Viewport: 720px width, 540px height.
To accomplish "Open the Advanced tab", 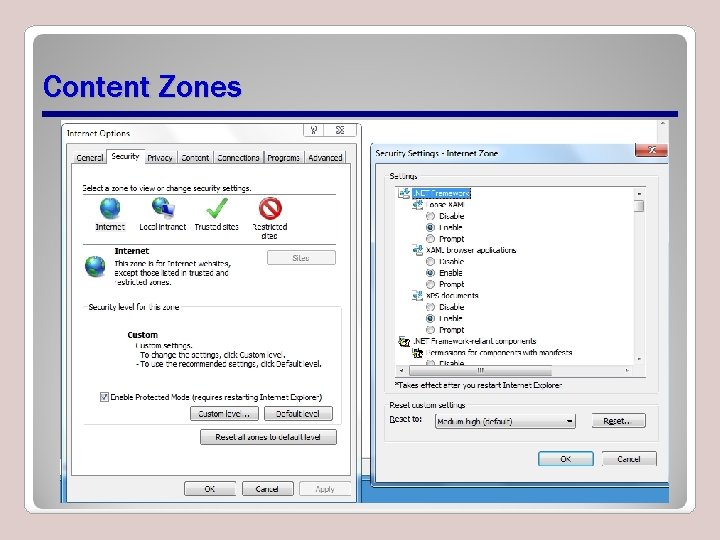I will point(325,158).
